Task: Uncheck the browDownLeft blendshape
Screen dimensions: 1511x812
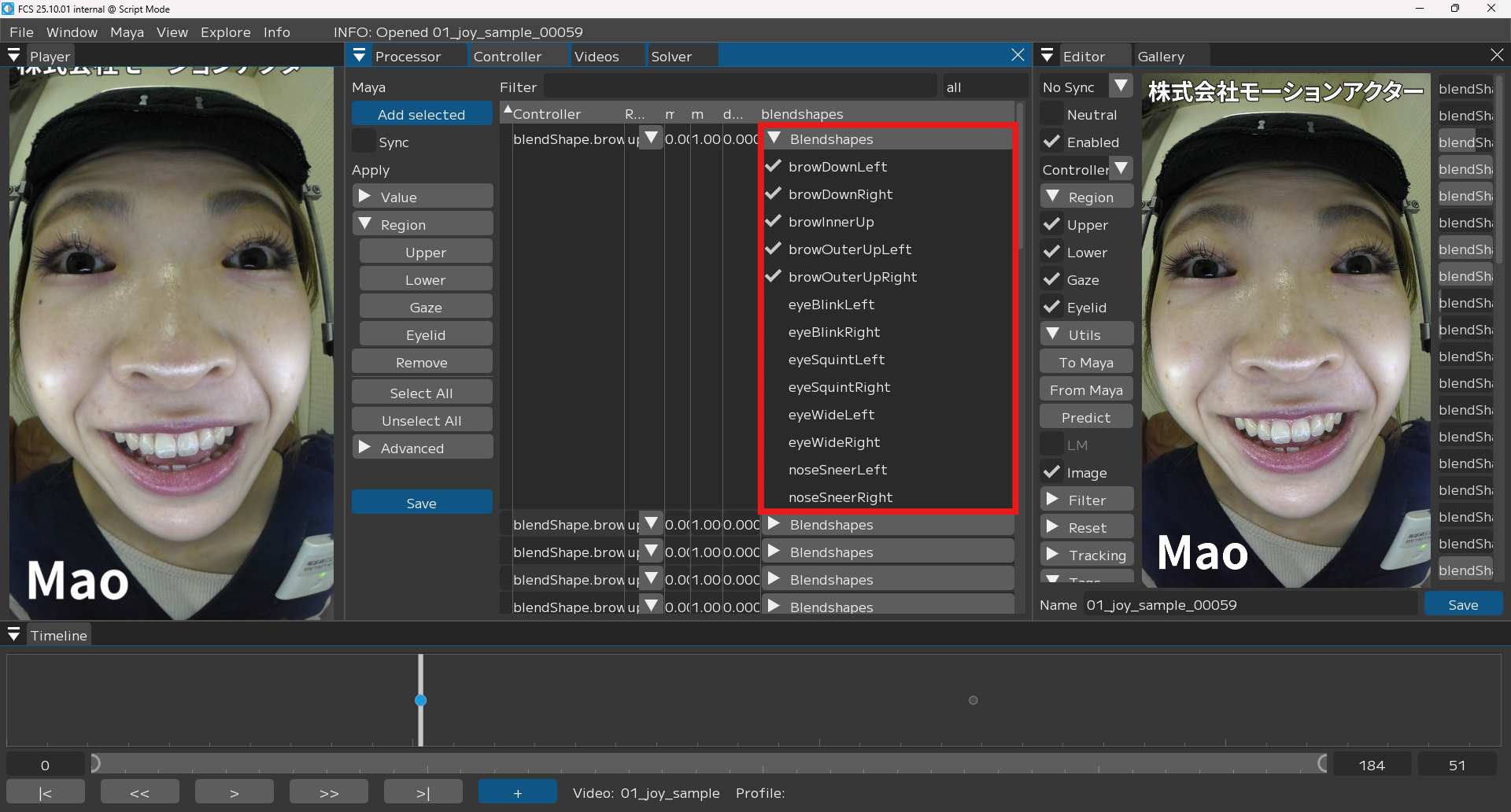Action: pos(774,167)
